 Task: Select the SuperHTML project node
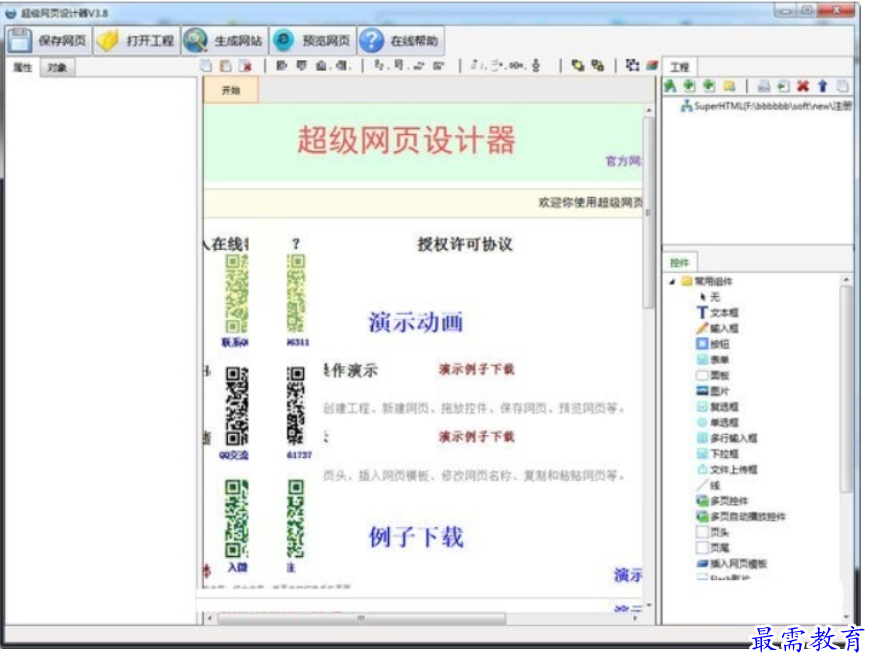click(766, 105)
